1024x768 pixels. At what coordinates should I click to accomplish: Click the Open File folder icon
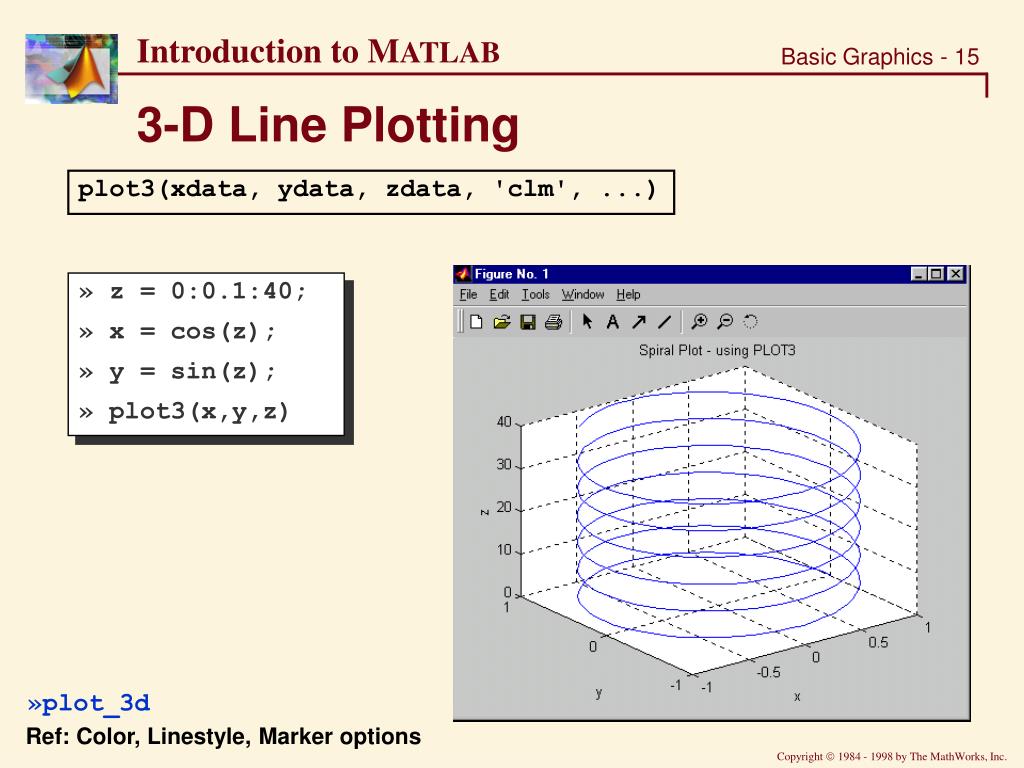tap(502, 322)
